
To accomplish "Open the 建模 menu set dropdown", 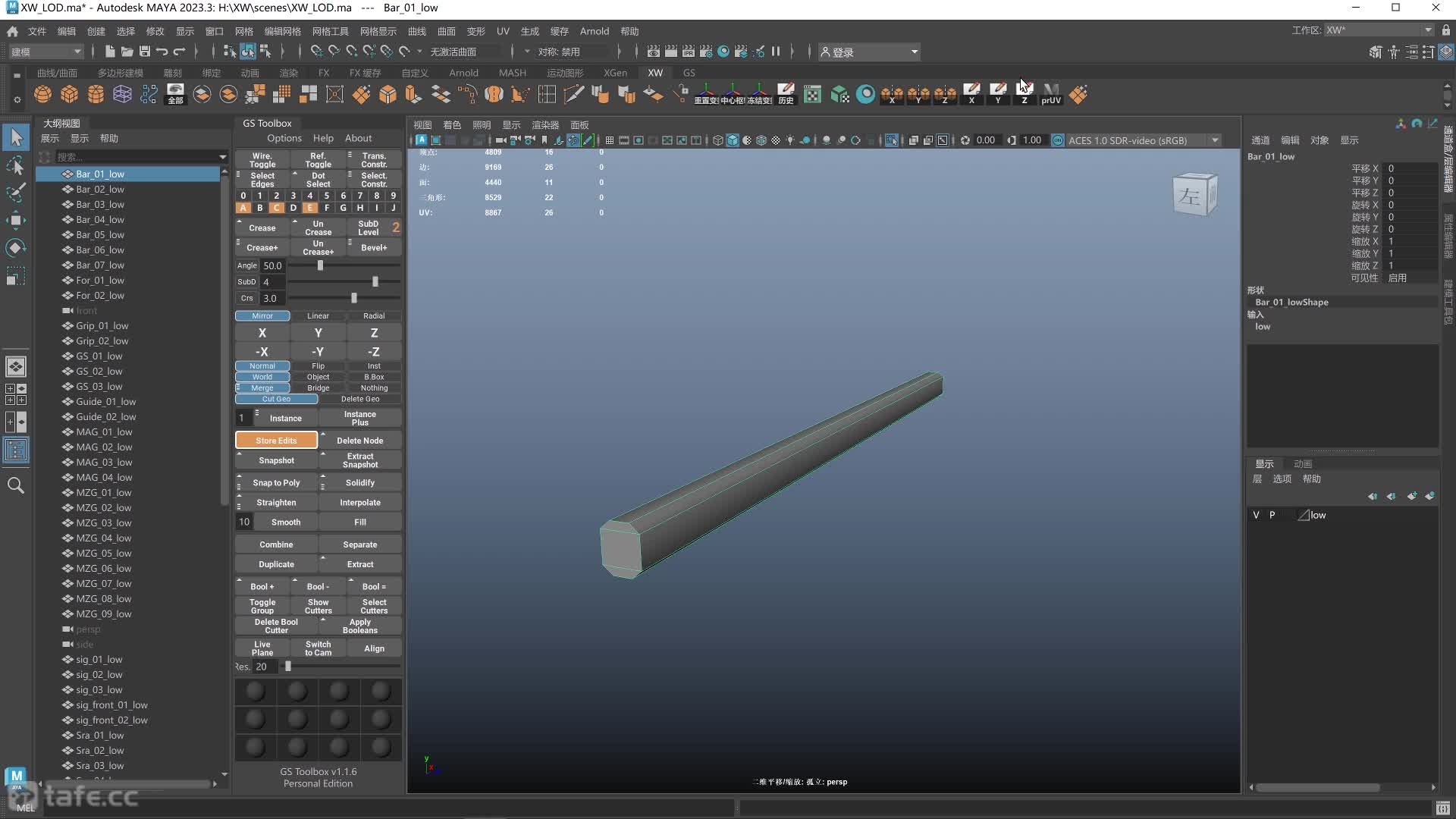I will coord(45,52).
